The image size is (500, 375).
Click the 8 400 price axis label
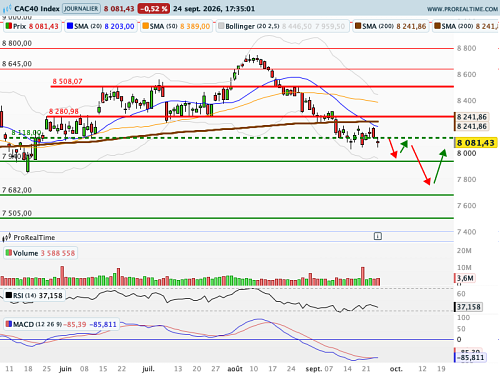[466, 101]
